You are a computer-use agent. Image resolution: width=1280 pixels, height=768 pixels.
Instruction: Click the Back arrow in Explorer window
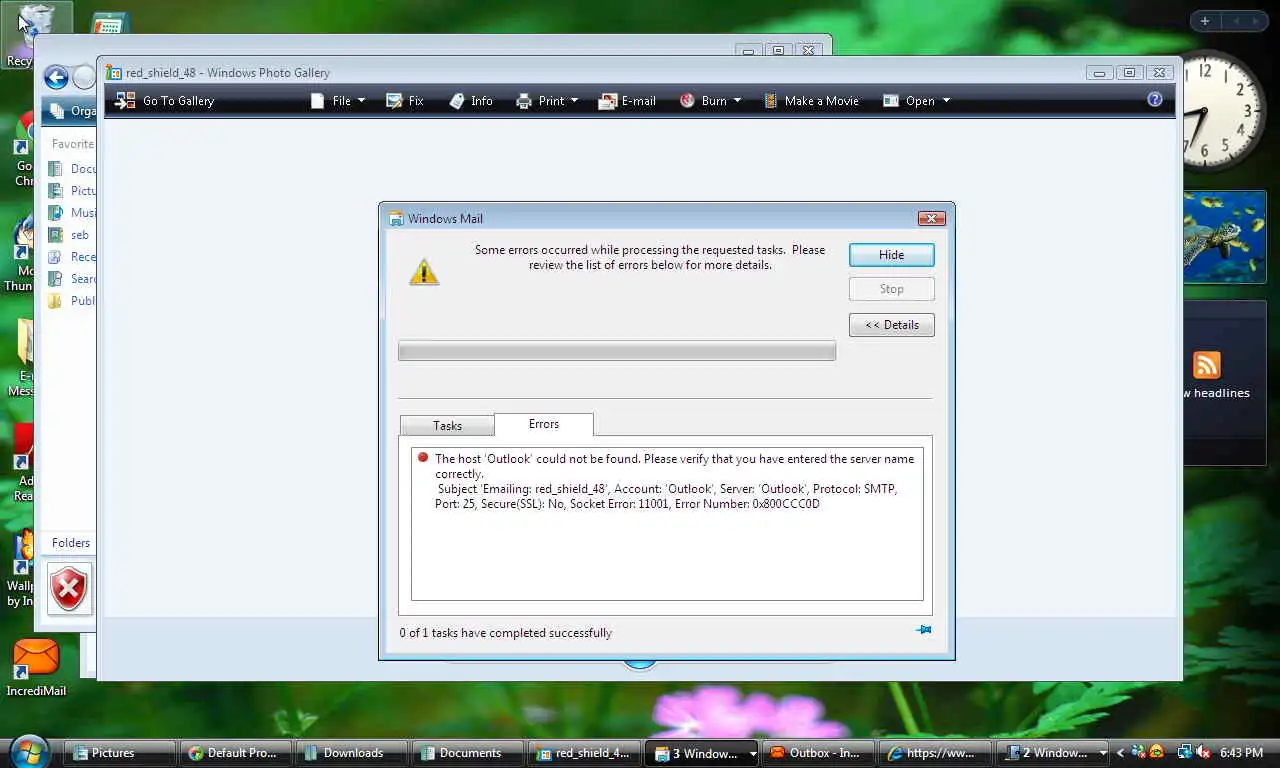point(56,78)
